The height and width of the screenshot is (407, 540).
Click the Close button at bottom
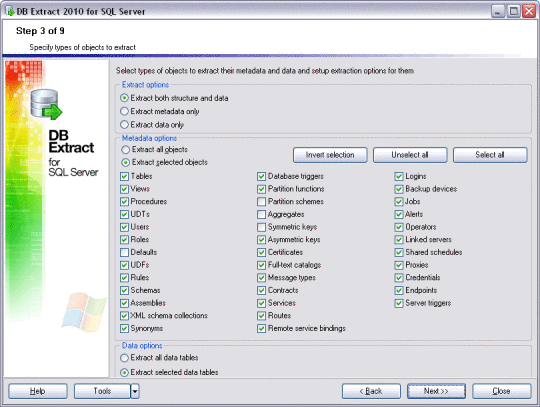pyautogui.click(x=501, y=391)
